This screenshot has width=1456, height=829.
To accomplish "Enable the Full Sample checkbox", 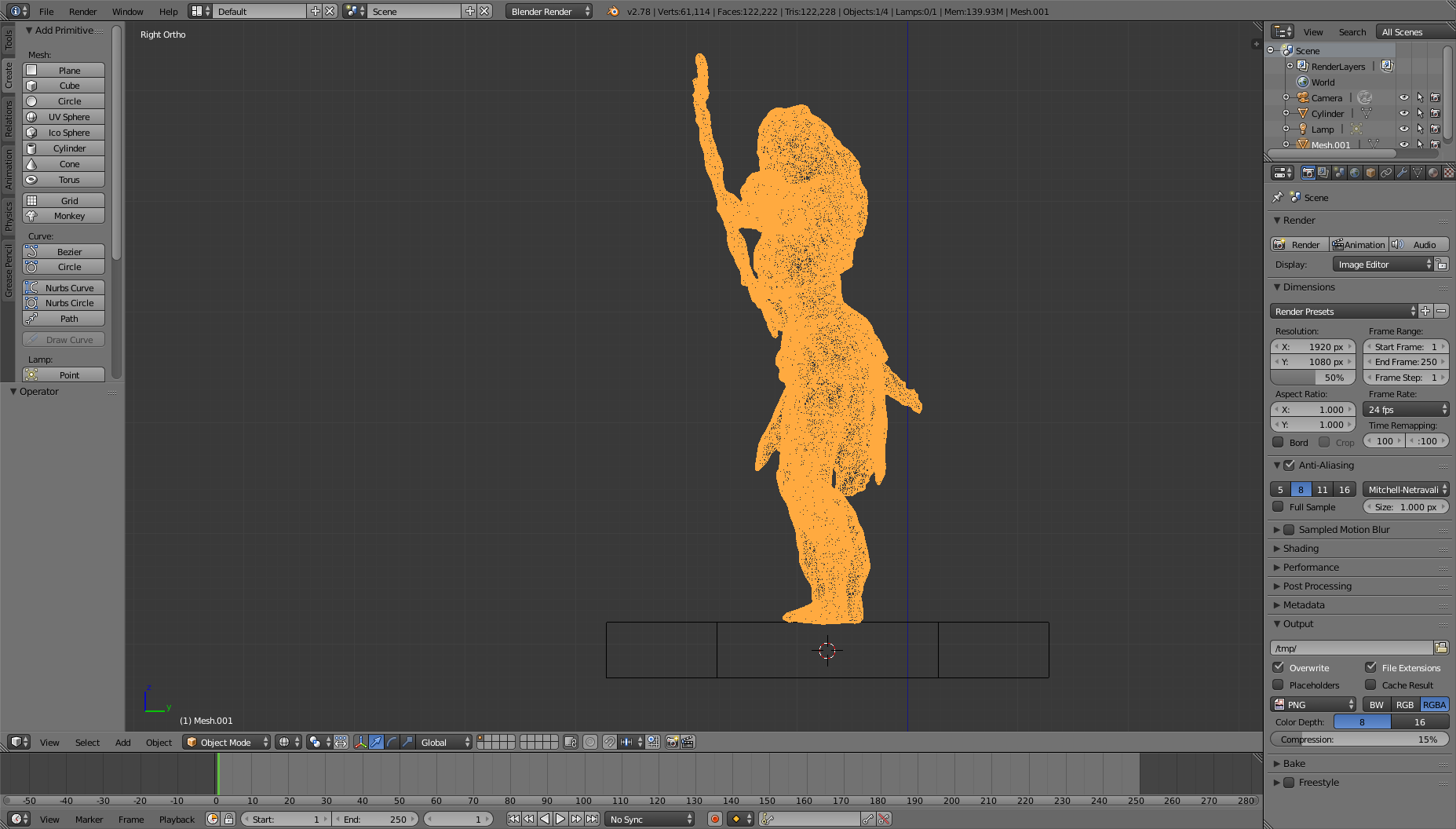I will point(1278,506).
